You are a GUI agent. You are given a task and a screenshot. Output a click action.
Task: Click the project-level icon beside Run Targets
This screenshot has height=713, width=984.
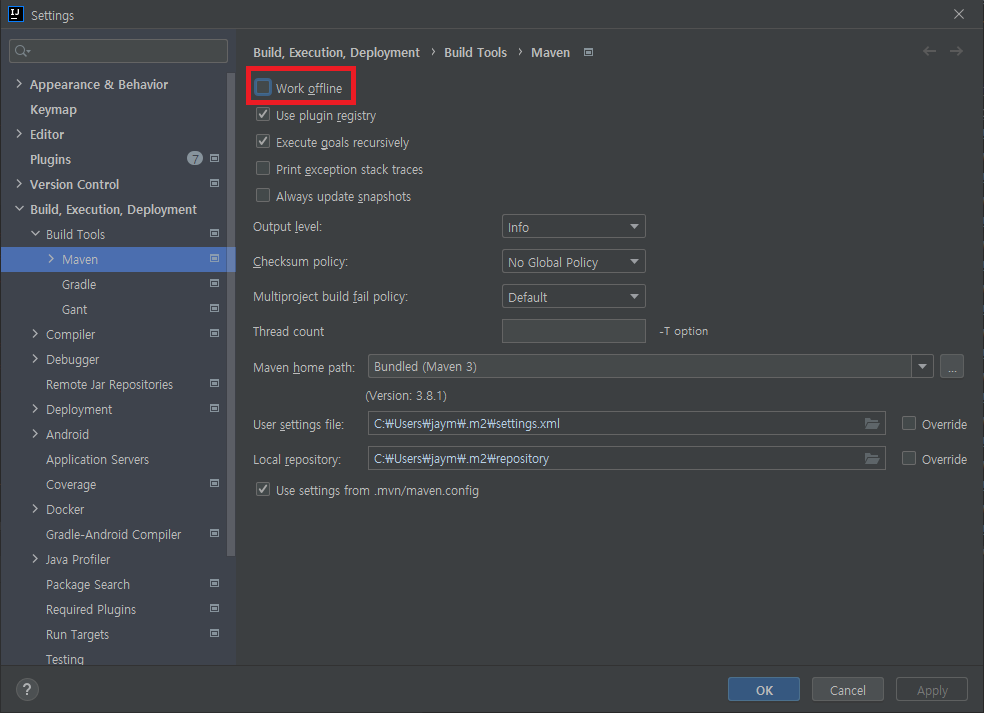coord(215,634)
